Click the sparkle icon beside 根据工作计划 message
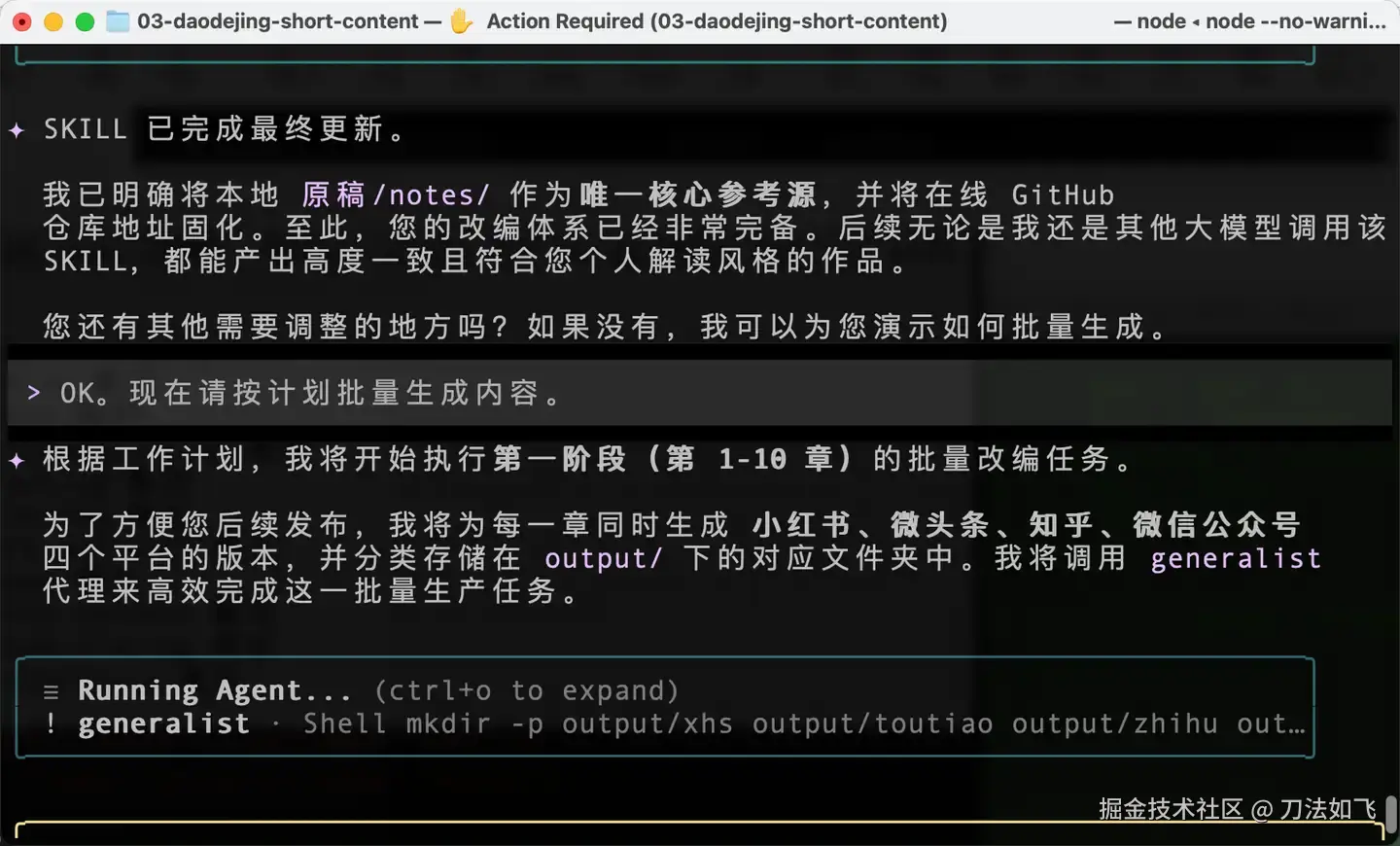 coord(17,459)
